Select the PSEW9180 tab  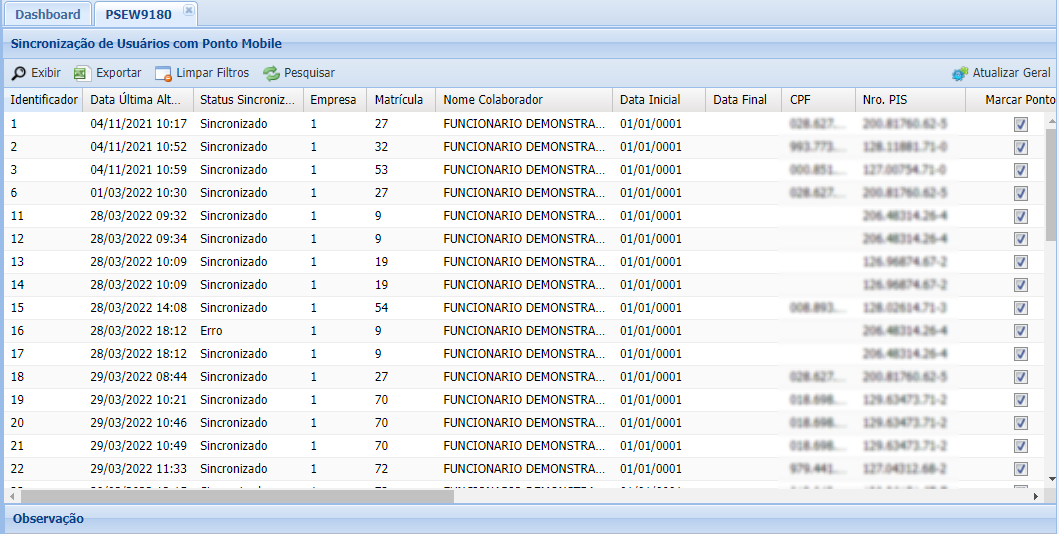(x=138, y=15)
